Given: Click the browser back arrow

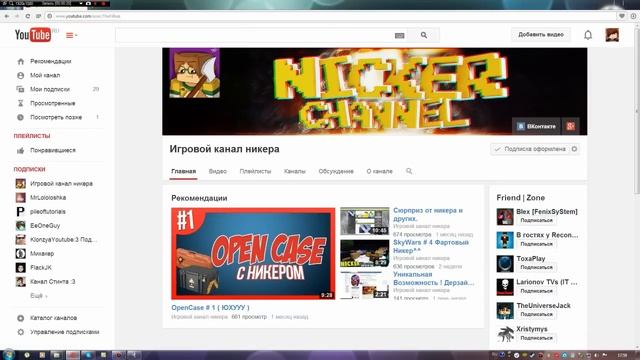Looking at the screenshot, I should (x=7, y=16).
